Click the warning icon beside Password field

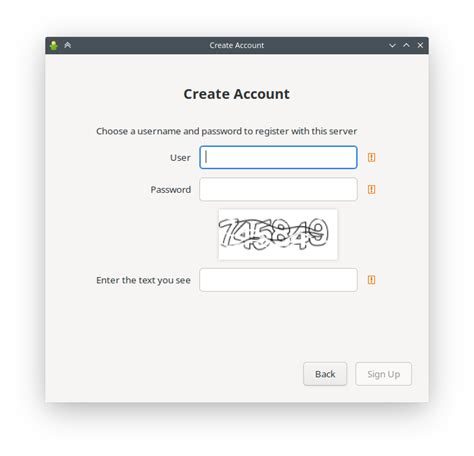coord(371,189)
